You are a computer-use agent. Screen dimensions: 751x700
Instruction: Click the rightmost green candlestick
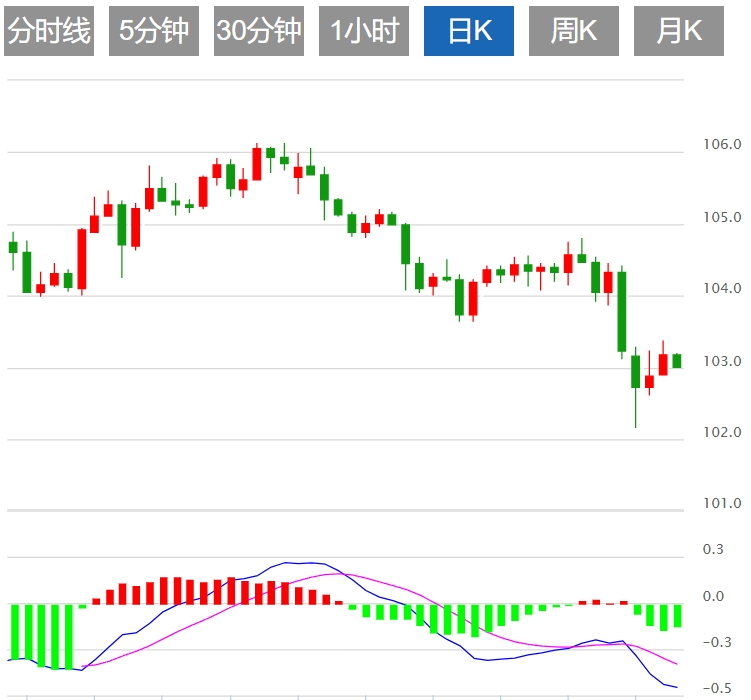click(x=677, y=361)
